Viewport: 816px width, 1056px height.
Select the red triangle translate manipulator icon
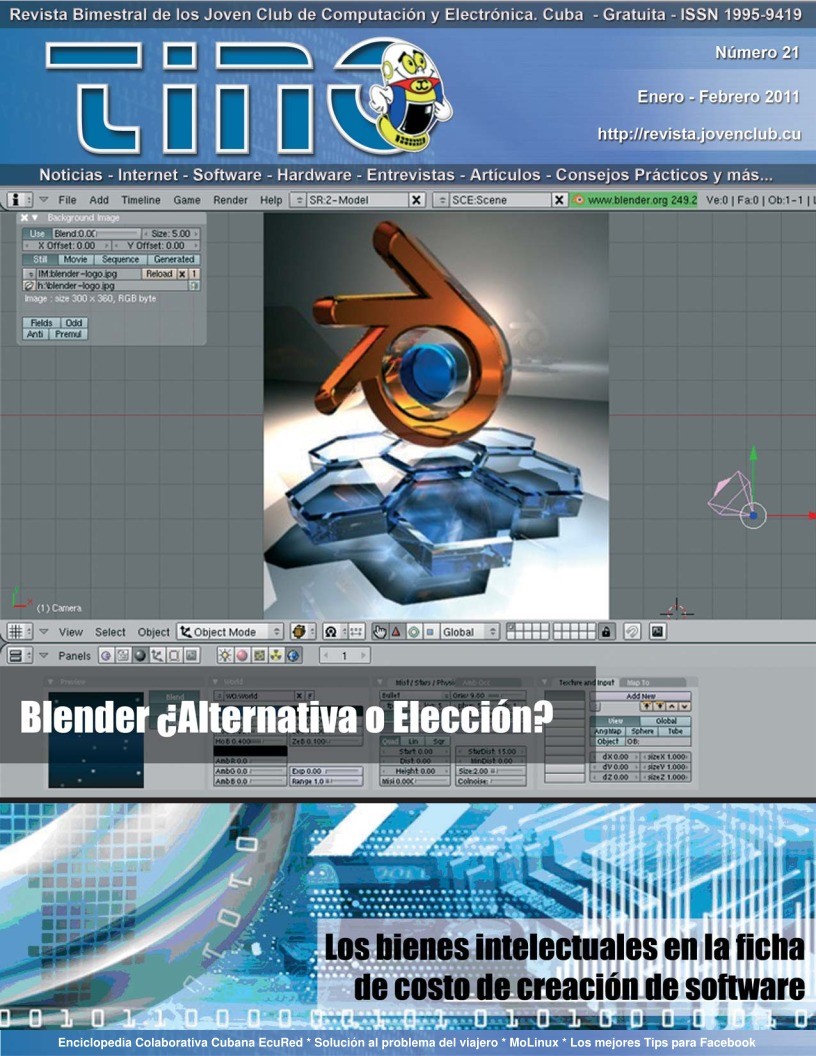tap(397, 632)
